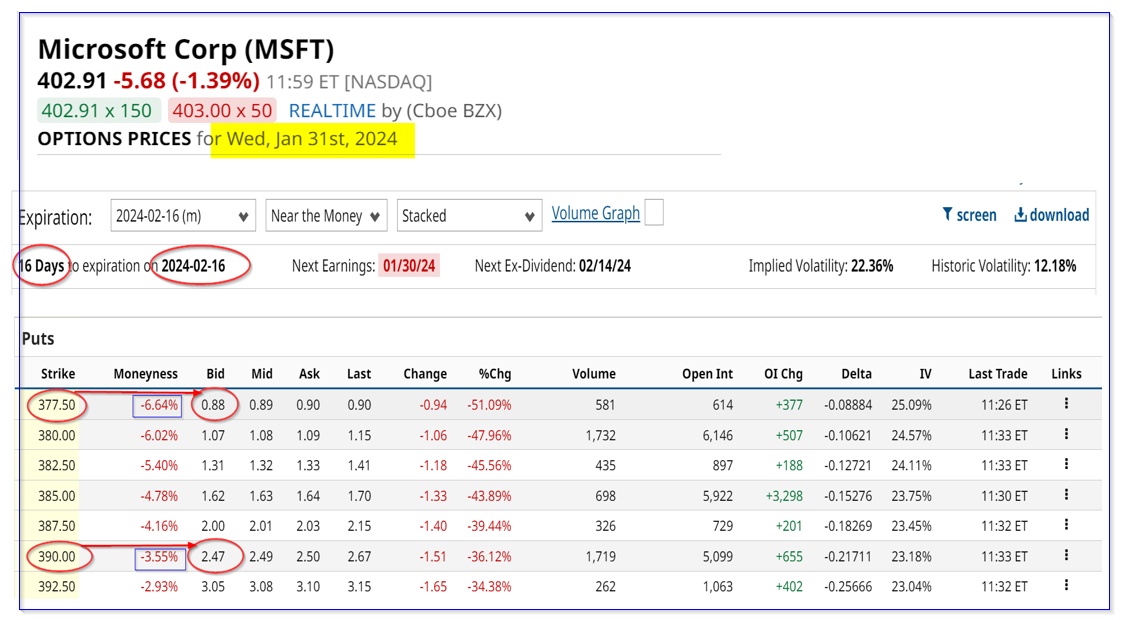Click the 2.47 bid price
This screenshot has height=620, width=1122.
click(x=213, y=556)
